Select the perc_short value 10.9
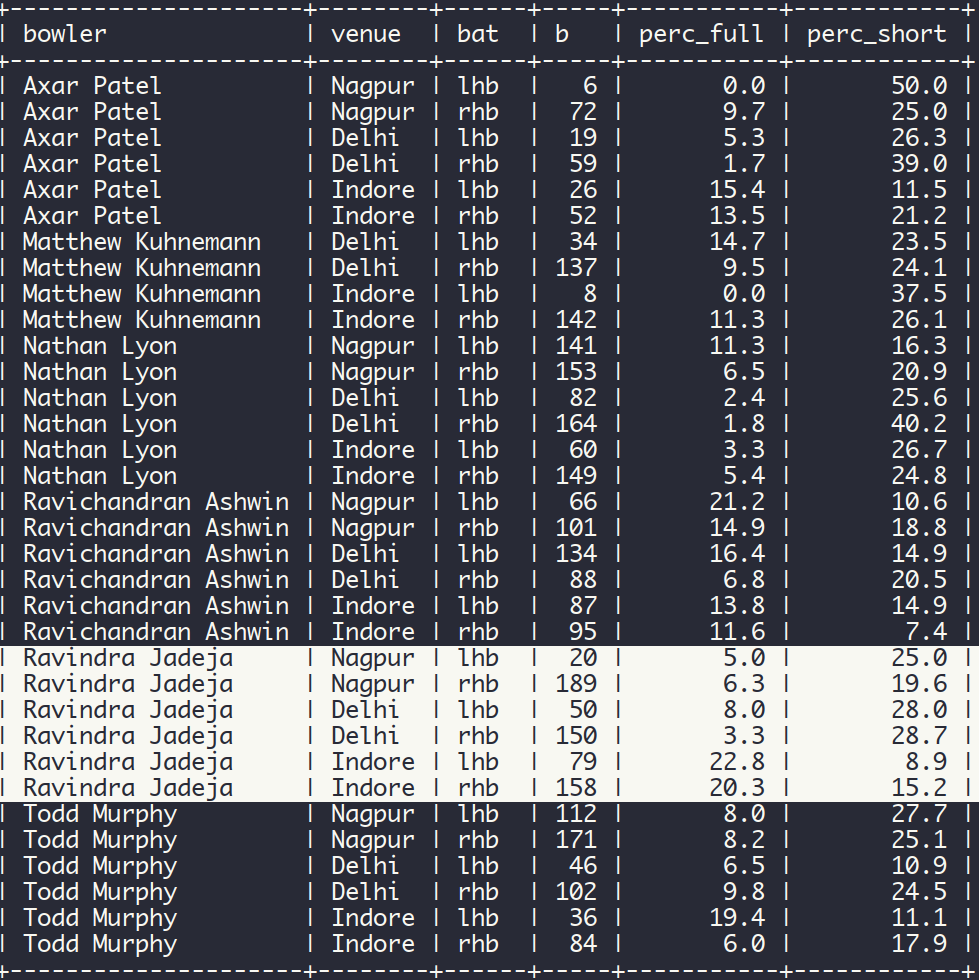Image resolution: width=979 pixels, height=980 pixels. (919, 866)
